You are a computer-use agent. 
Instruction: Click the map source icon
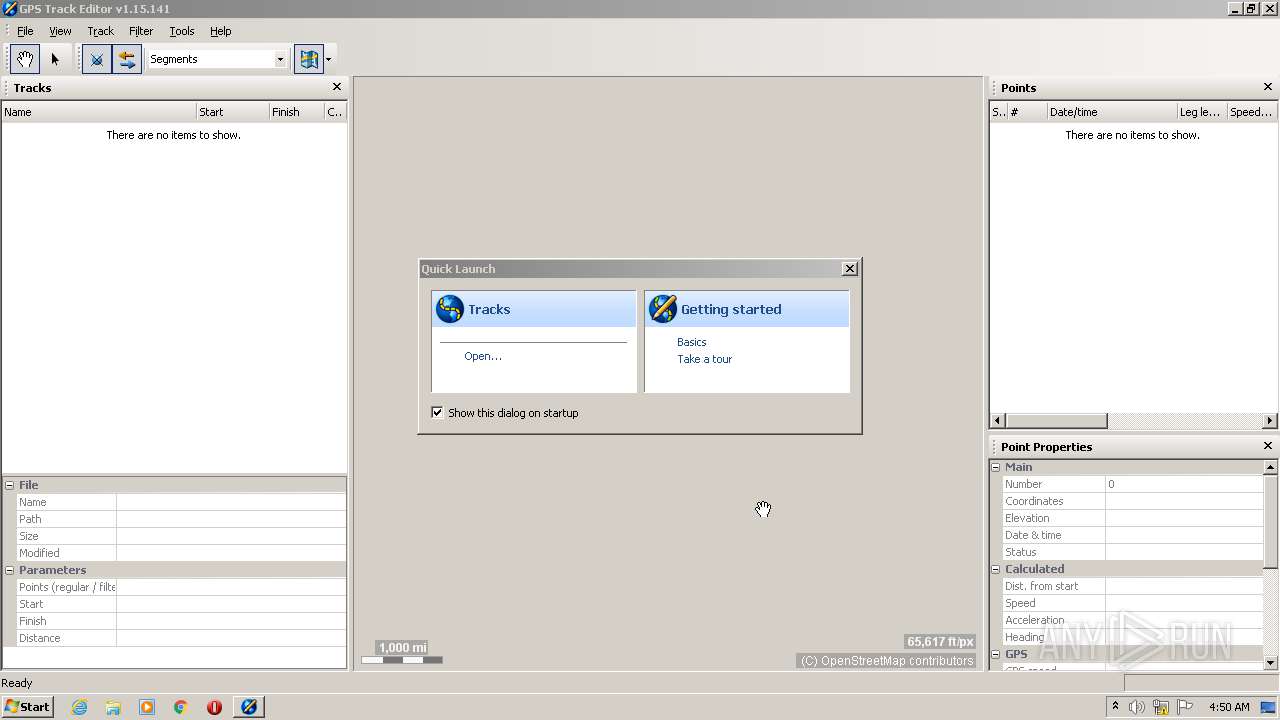point(309,59)
